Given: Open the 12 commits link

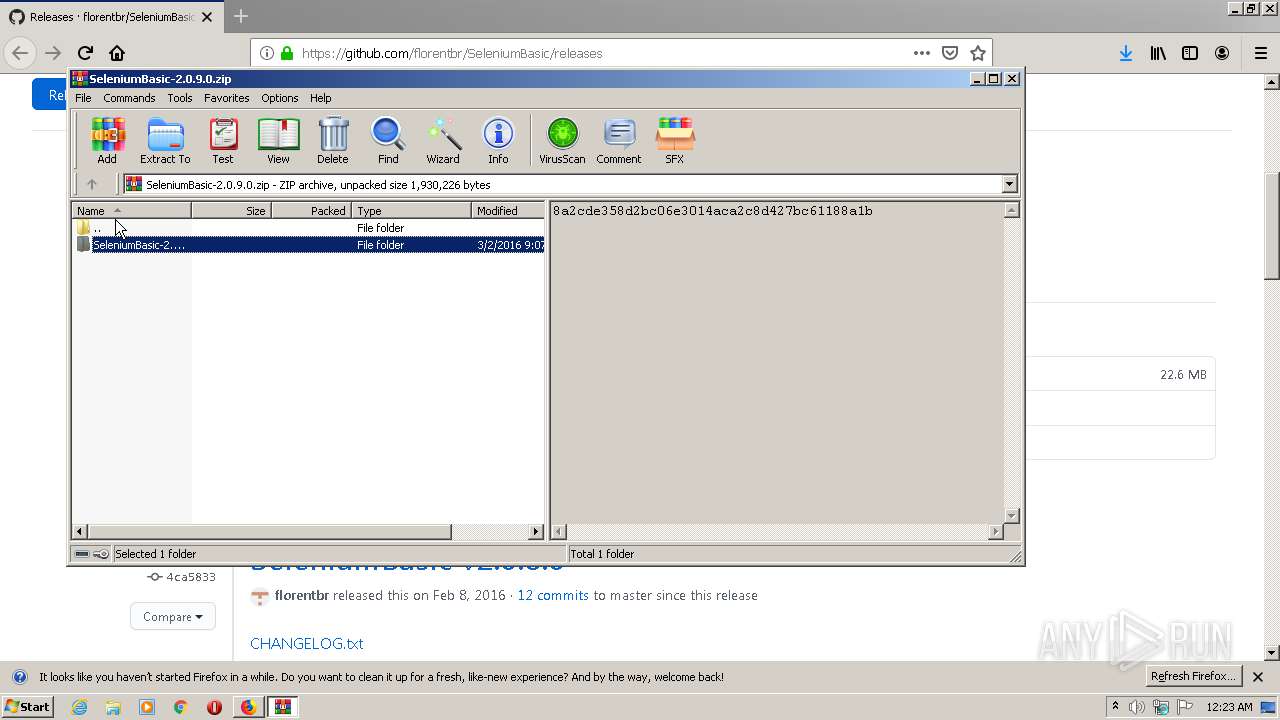Looking at the screenshot, I should coord(553,595).
